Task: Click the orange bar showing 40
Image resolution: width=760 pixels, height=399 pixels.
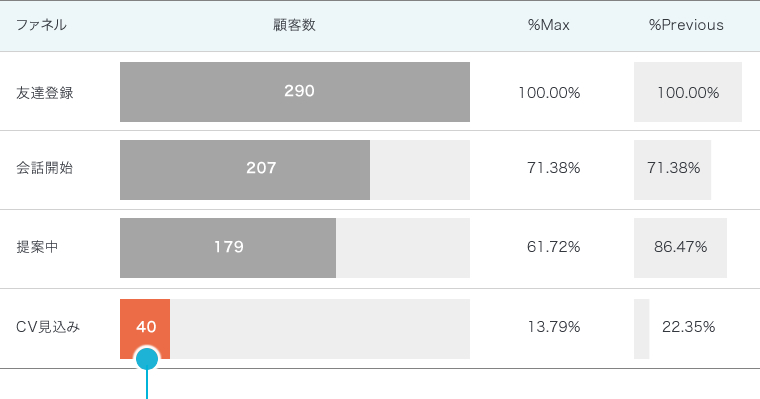Action: pyautogui.click(x=145, y=329)
